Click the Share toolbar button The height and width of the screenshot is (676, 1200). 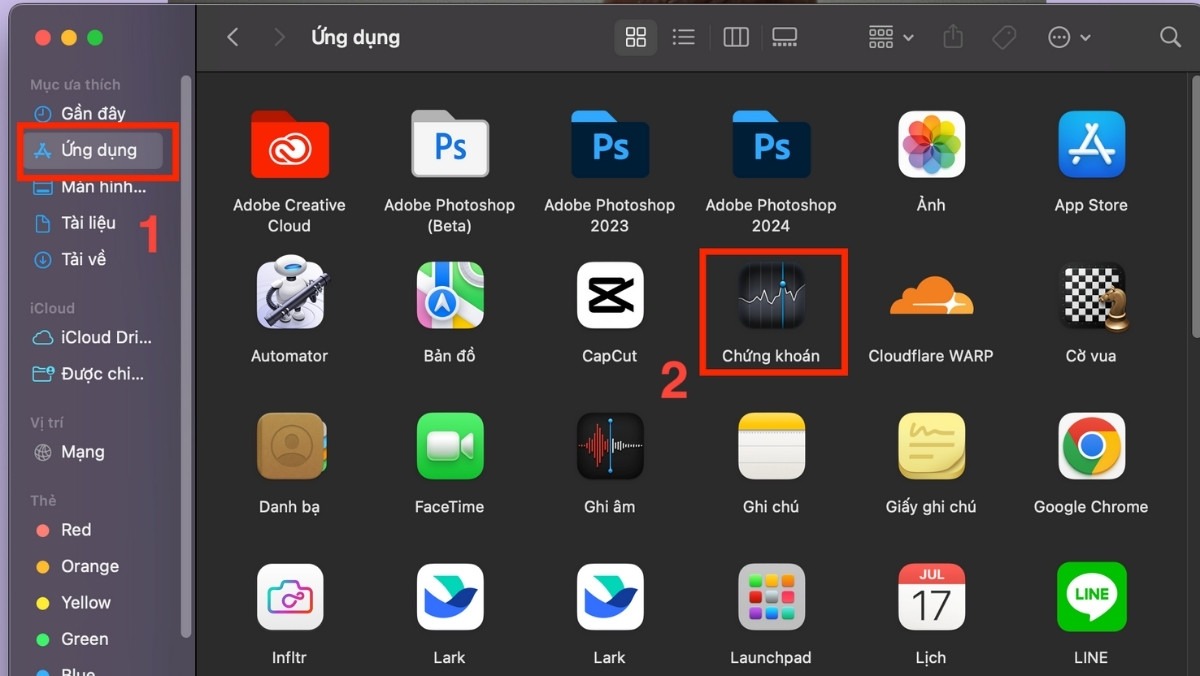click(x=953, y=37)
